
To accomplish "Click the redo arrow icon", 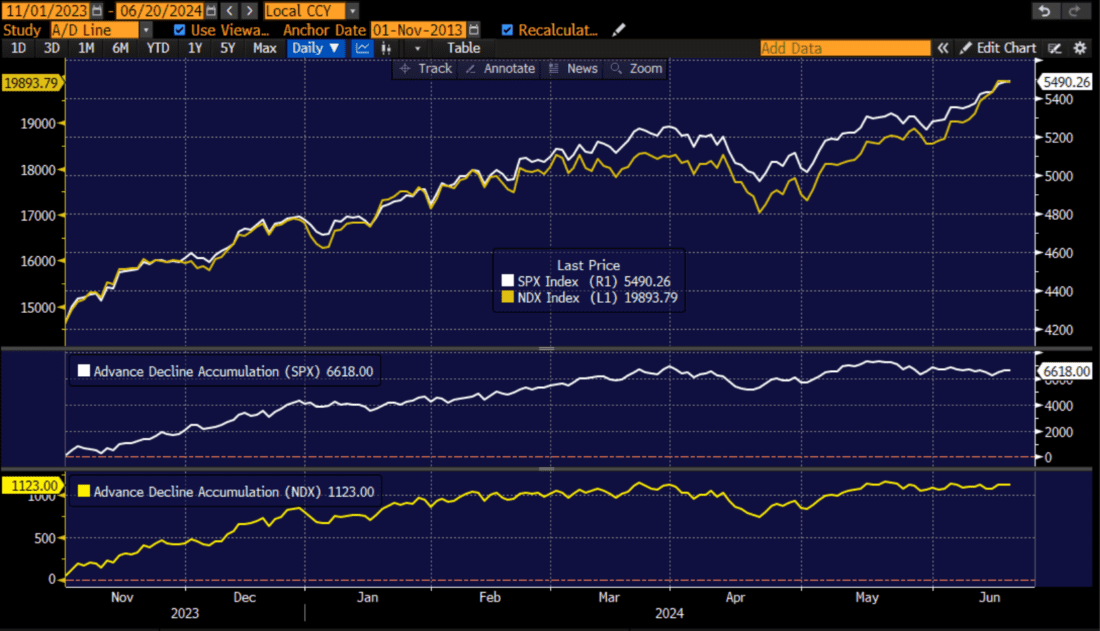I will (x=1076, y=10).
